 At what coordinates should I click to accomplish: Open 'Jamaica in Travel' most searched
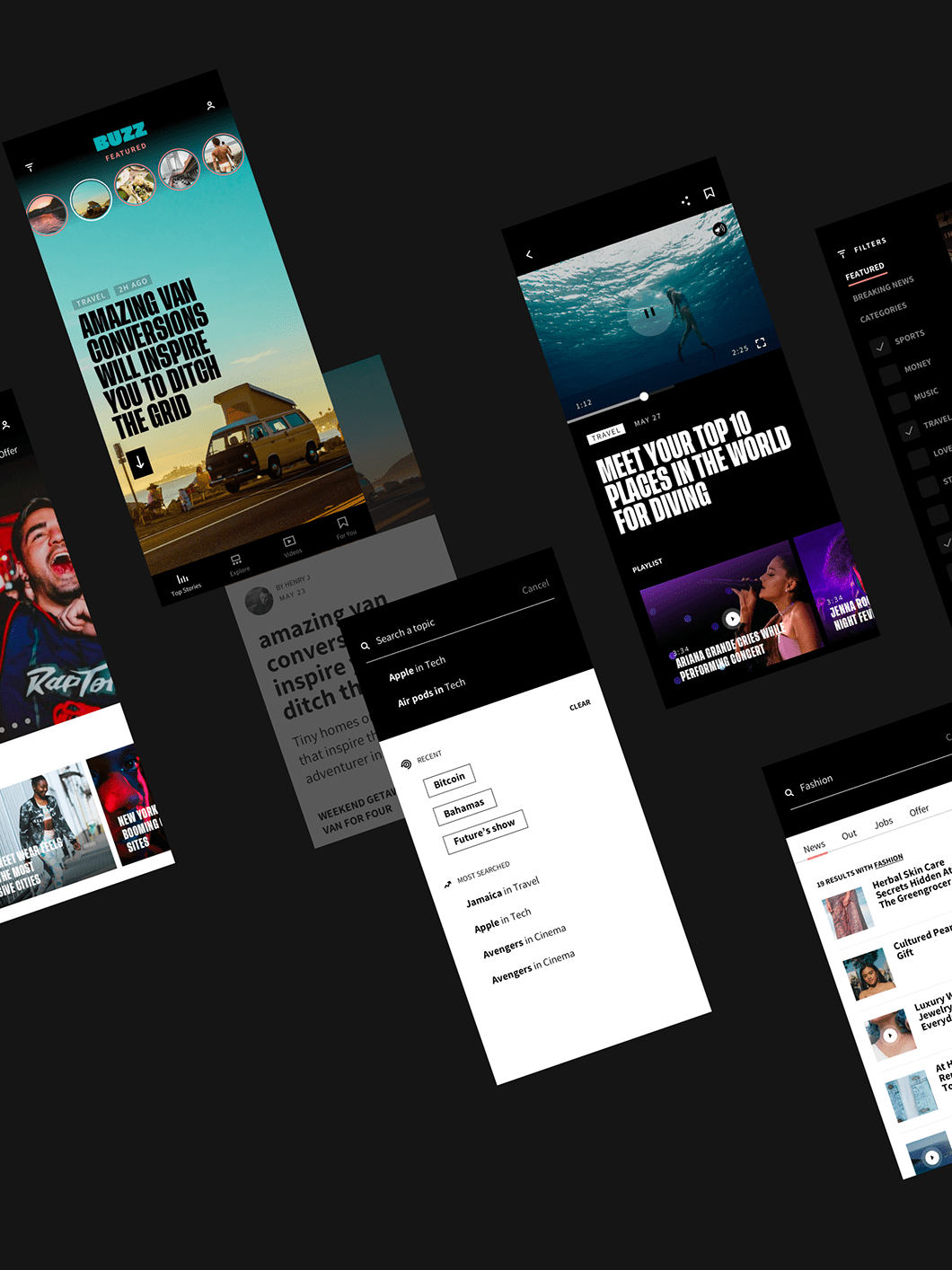click(502, 891)
